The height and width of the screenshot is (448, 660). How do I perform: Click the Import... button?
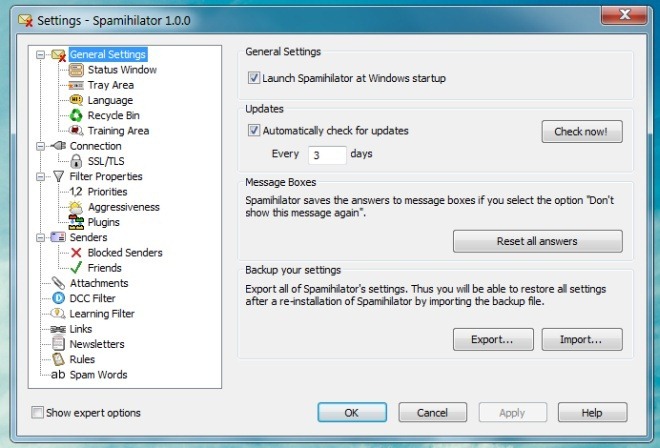coord(582,339)
